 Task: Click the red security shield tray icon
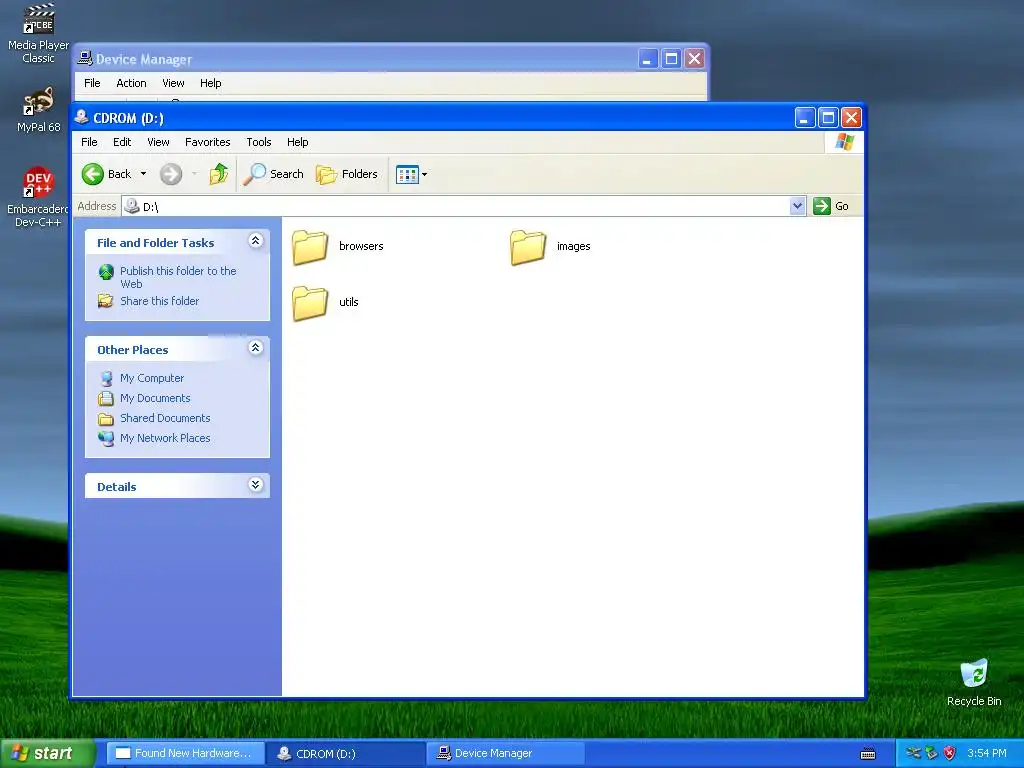(x=950, y=754)
